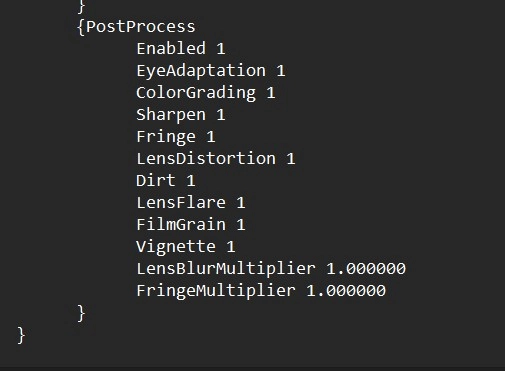Place cursor on Enabled 1 line

pos(181,49)
